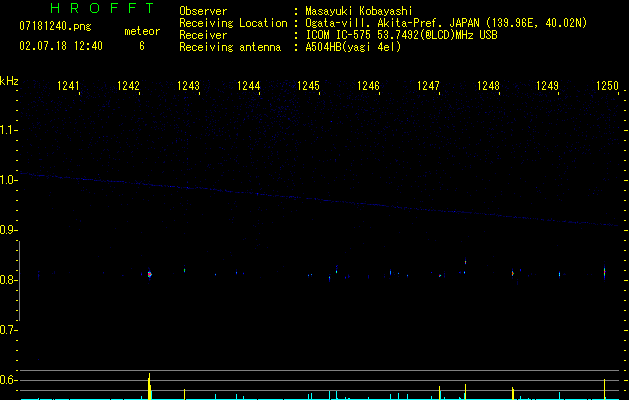Select observer name Masayuki Kobayashi
629x400 pixels.
pyautogui.click(x=359, y=11)
